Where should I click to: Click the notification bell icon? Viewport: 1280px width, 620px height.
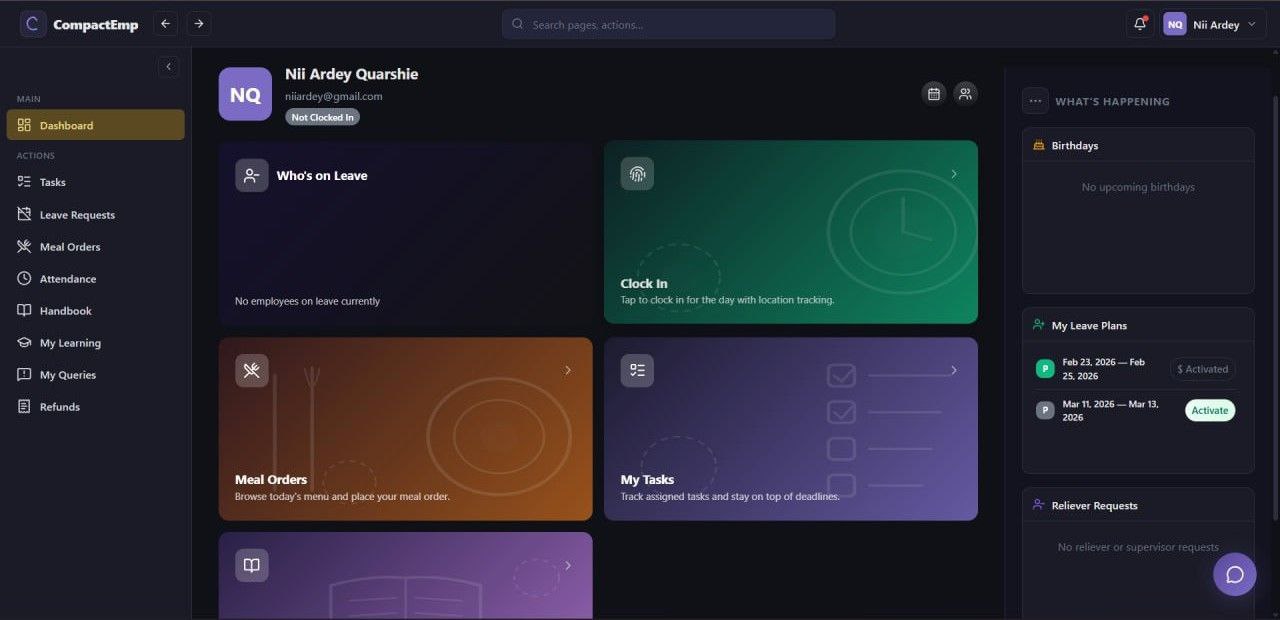click(1139, 24)
